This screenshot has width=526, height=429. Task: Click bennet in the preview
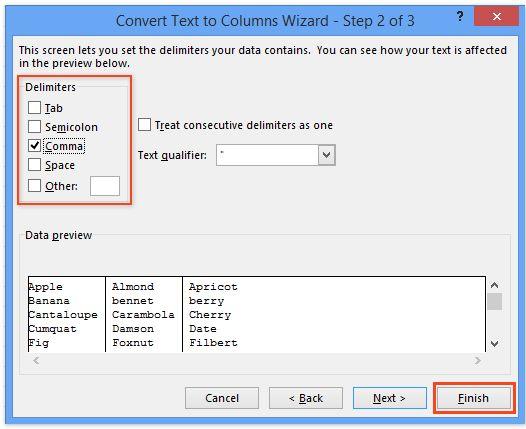coord(133,301)
